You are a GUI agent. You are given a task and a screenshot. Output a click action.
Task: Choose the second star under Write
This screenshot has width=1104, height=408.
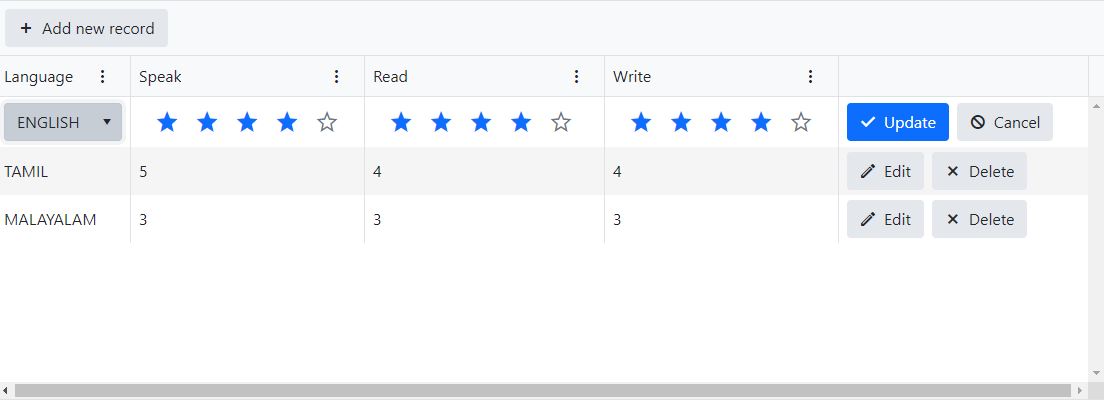pyautogui.click(x=681, y=122)
